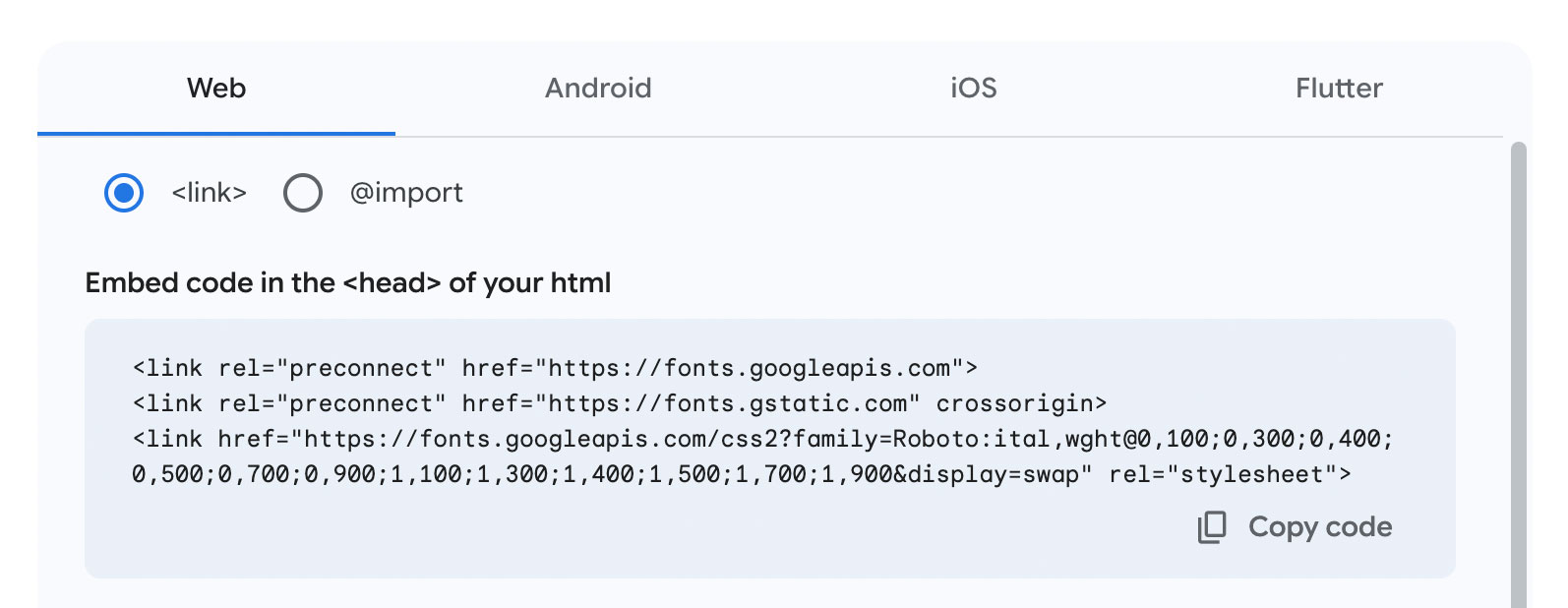Select the Flutter tab
The height and width of the screenshot is (608, 1568).
(1339, 88)
